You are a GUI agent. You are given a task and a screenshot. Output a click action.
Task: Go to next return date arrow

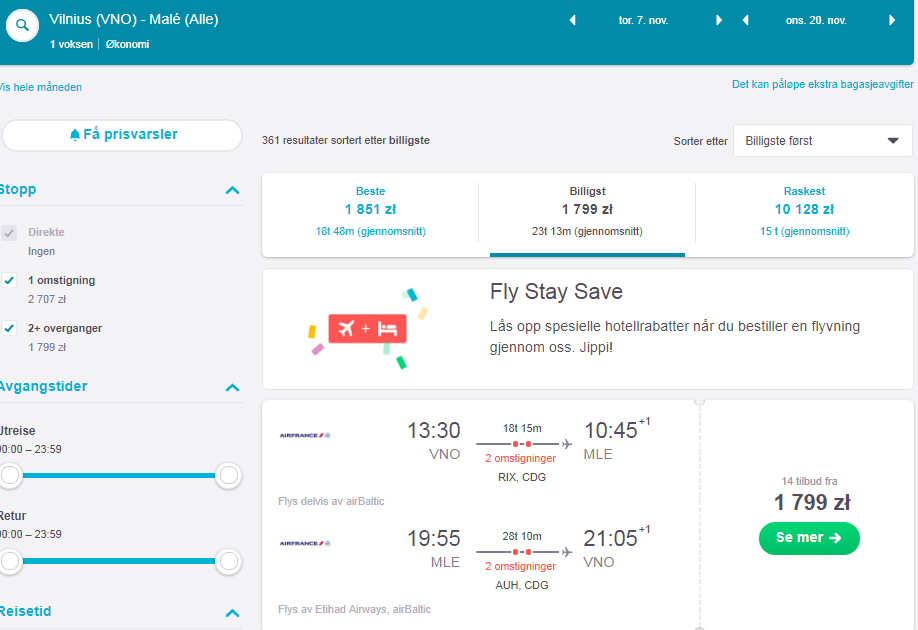coord(892,20)
